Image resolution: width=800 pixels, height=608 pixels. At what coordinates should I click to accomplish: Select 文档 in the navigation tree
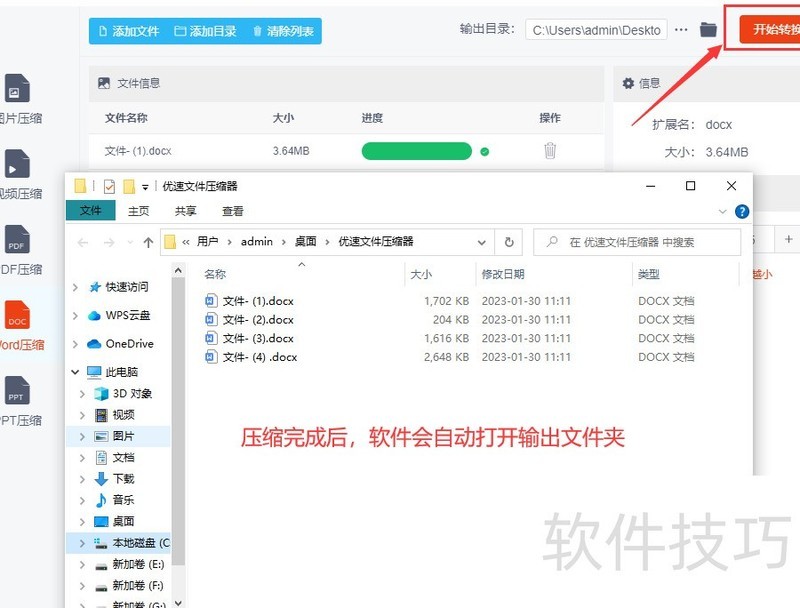tap(123, 458)
